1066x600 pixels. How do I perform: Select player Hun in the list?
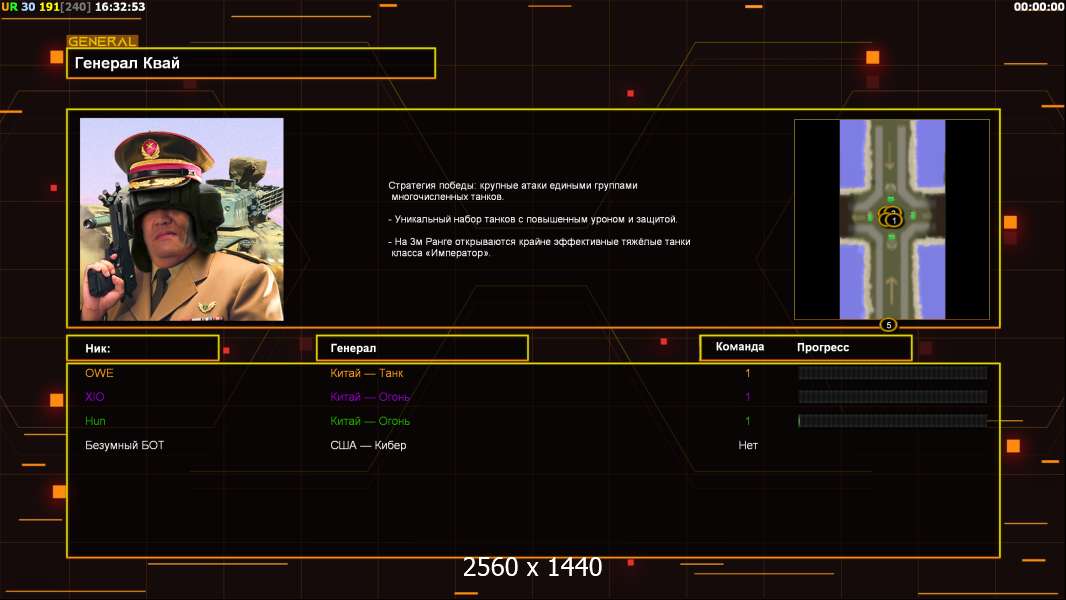click(x=95, y=421)
